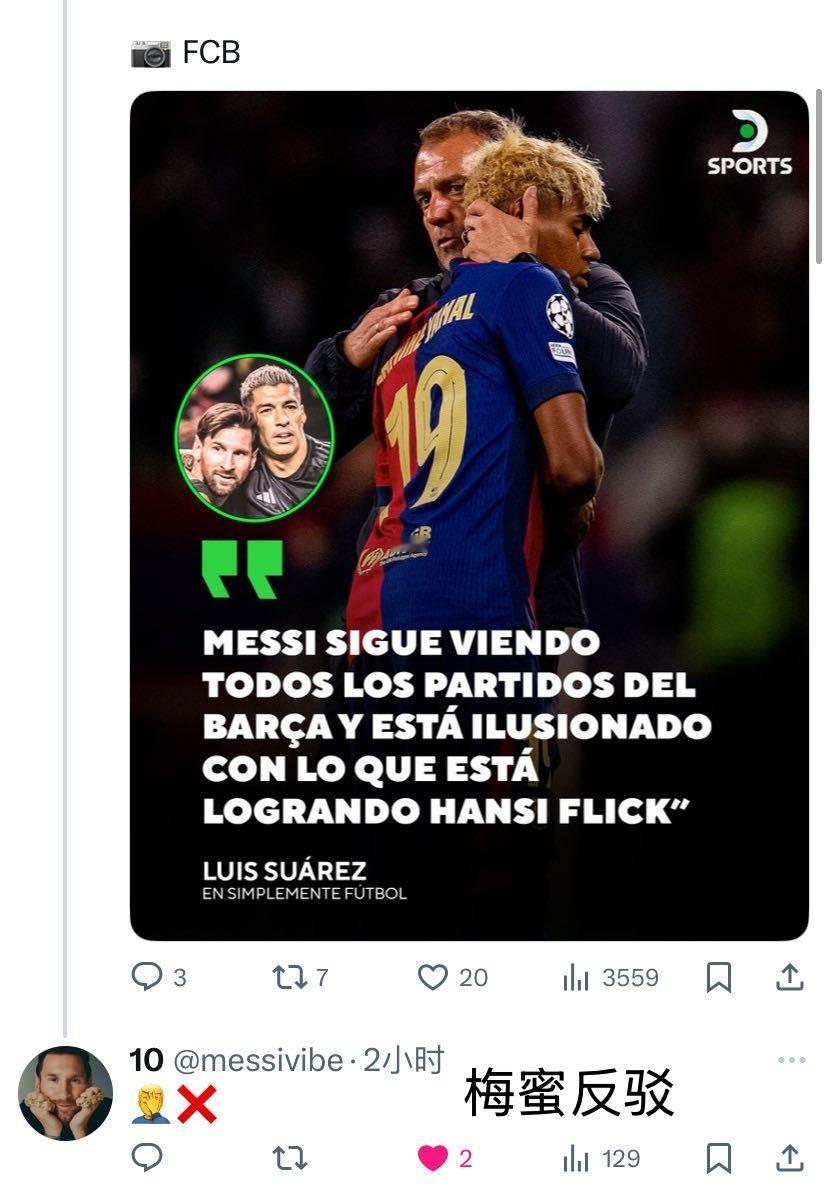Unlike the messivibe reply with 2 likes

point(445,1158)
